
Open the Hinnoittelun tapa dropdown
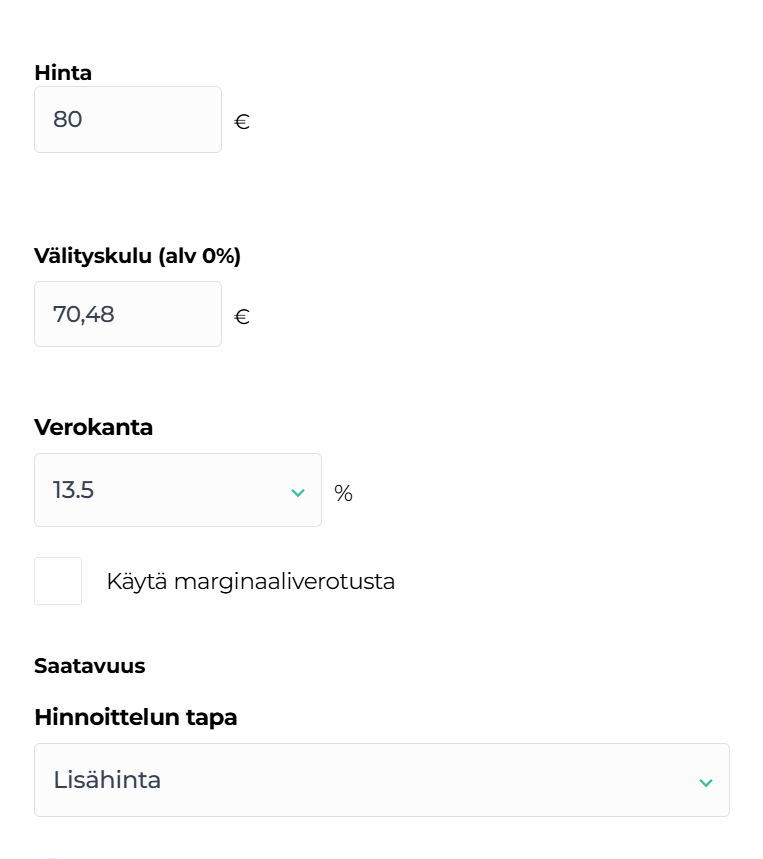coord(381,780)
